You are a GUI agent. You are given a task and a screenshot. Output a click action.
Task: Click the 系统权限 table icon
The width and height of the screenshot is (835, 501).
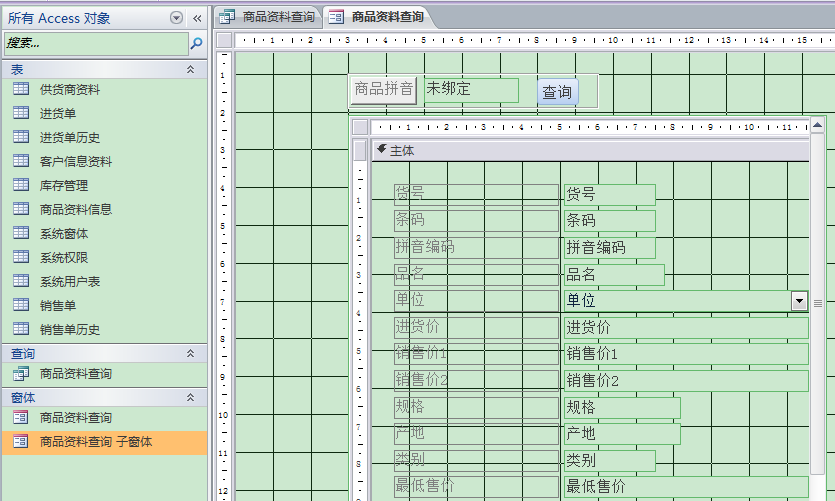click(x=21, y=257)
